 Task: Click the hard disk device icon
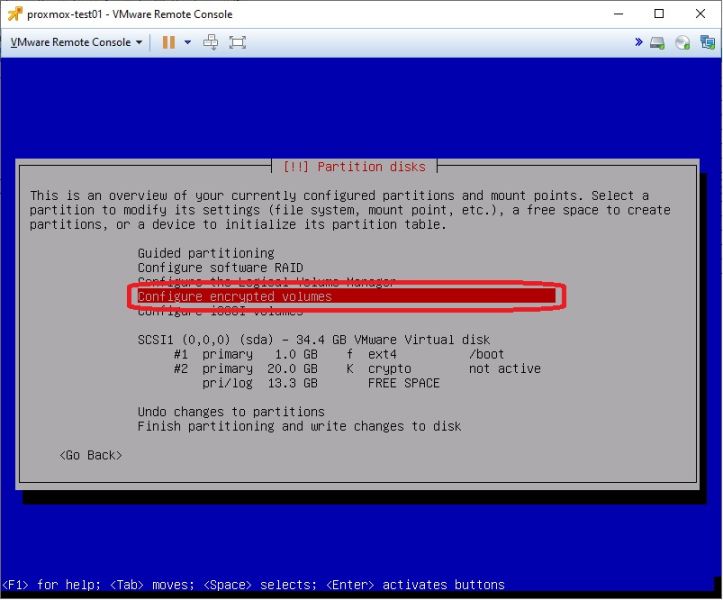pos(658,43)
